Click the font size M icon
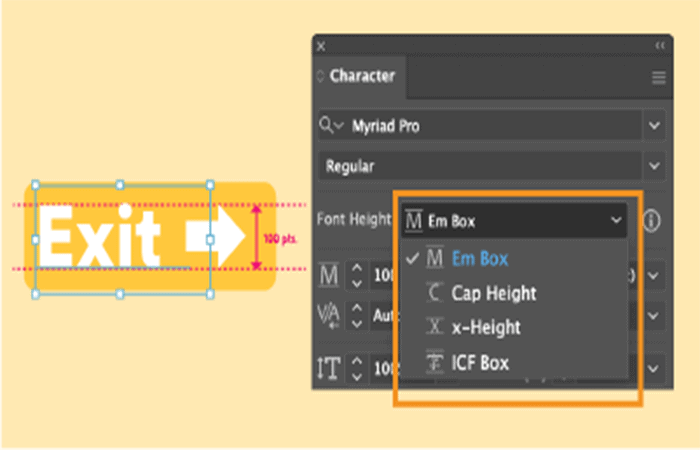The height and width of the screenshot is (450, 700). coord(329,275)
